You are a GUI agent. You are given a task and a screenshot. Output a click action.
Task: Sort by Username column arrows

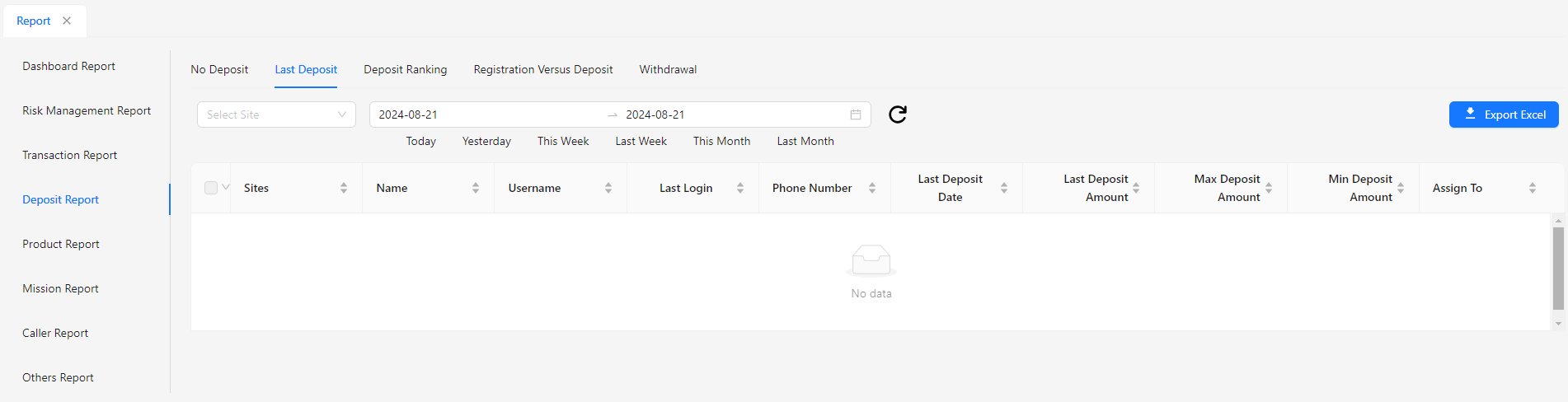coord(608,188)
